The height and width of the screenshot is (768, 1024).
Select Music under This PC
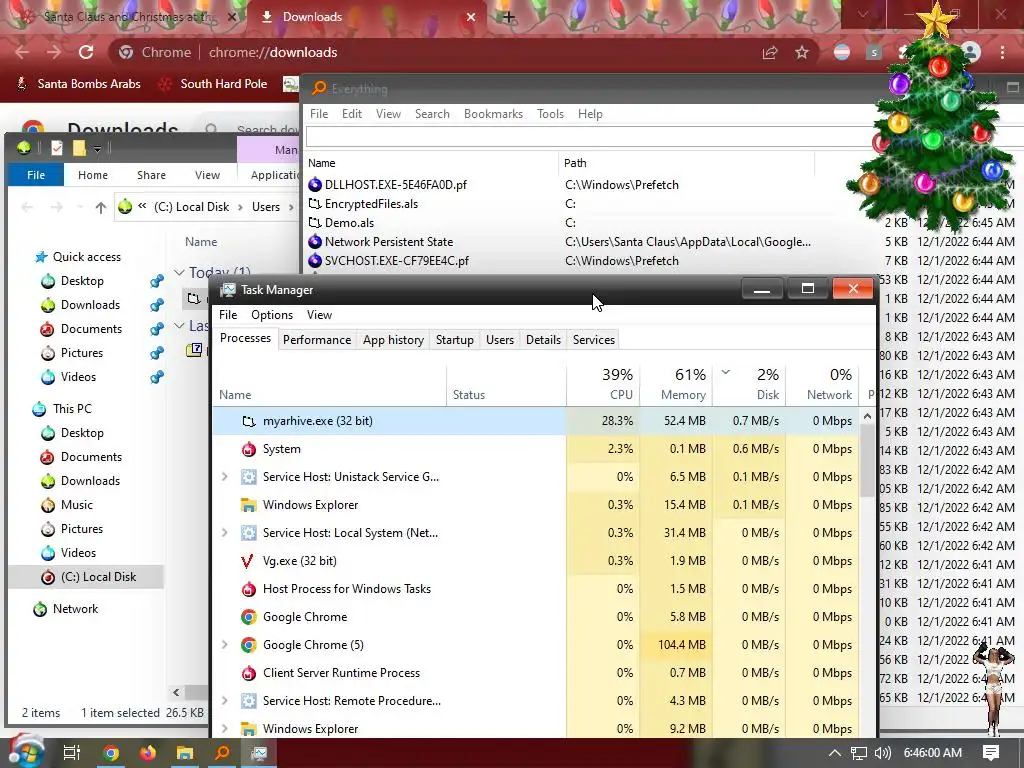[76, 505]
